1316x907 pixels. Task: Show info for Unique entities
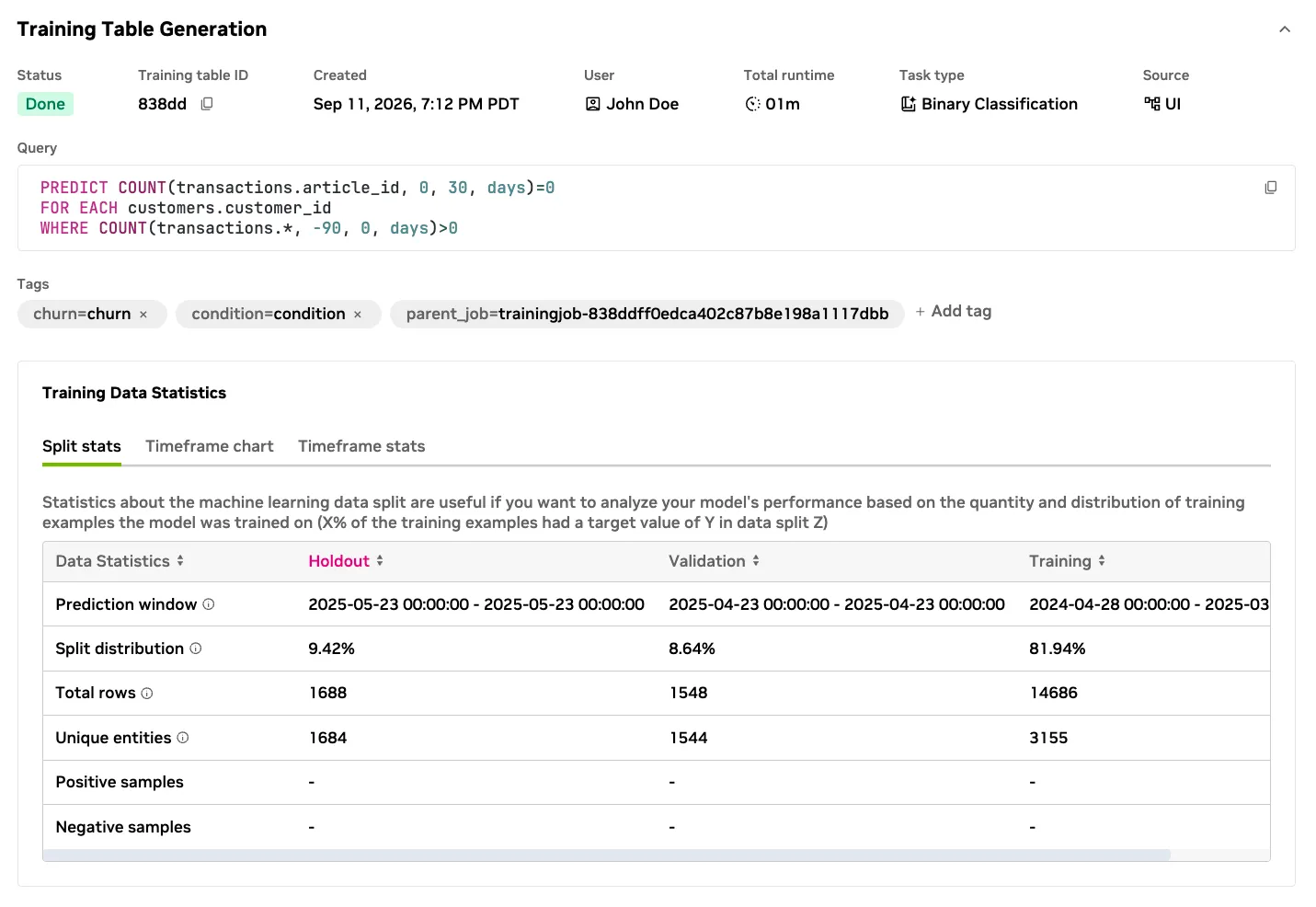coord(183,738)
